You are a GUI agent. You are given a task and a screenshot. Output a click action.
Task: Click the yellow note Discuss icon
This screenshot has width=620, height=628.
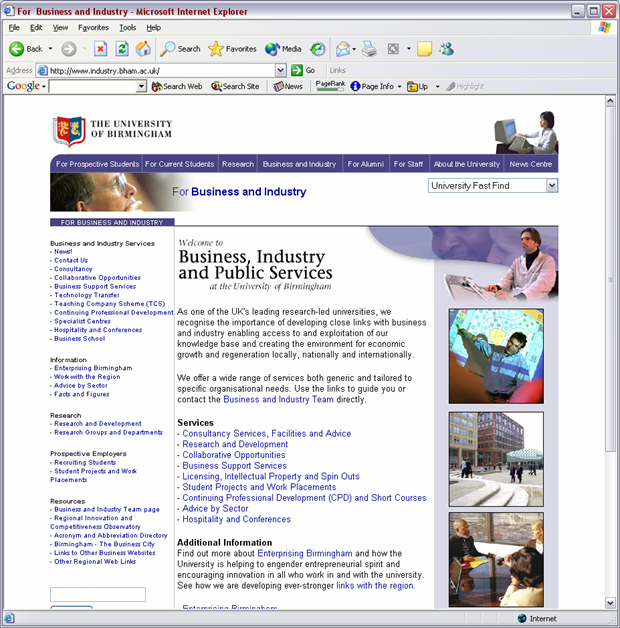pos(424,49)
